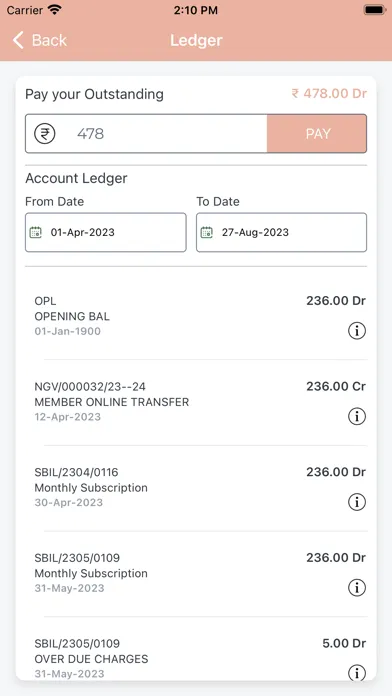The width and height of the screenshot is (392, 696).
Task: Go back using the Back chevron
Action: click(18, 40)
